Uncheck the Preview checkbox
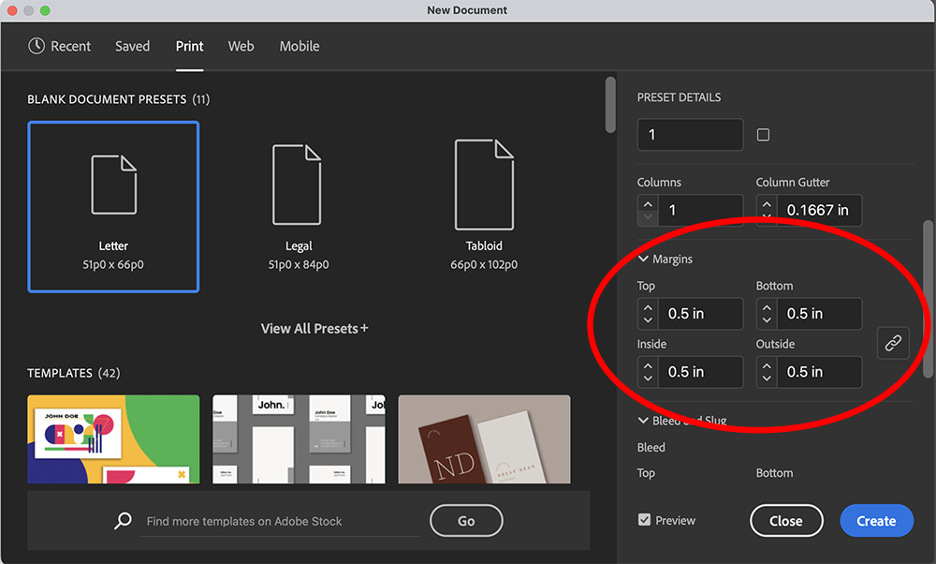936x564 pixels. (644, 520)
